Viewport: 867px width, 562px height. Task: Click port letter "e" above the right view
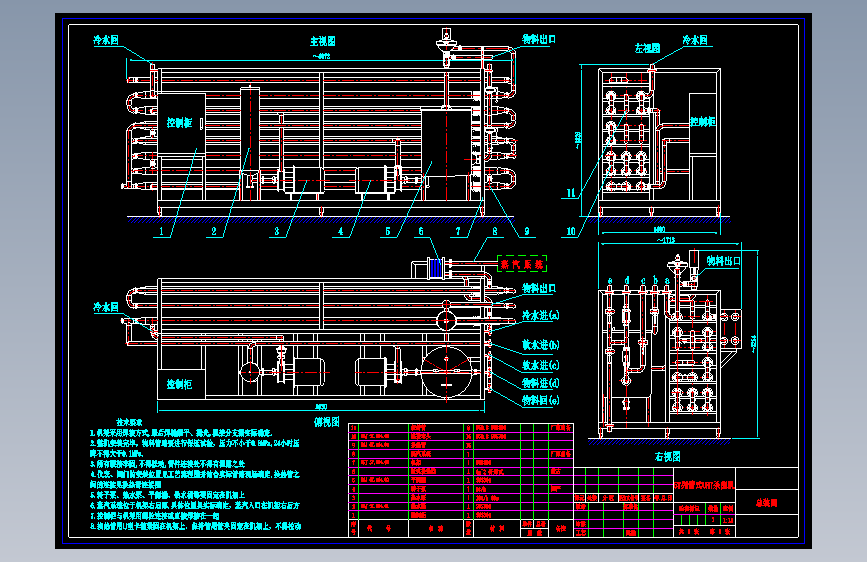pyautogui.click(x=610, y=280)
